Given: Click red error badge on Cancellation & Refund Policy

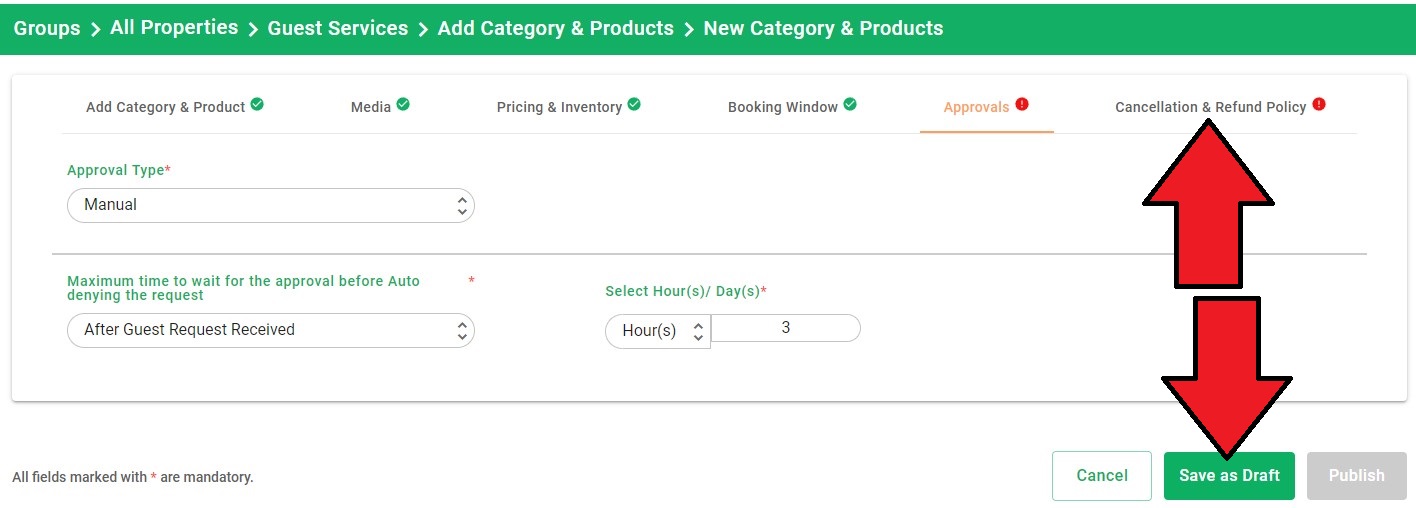Looking at the screenshot, I should tap(1319, 103).
